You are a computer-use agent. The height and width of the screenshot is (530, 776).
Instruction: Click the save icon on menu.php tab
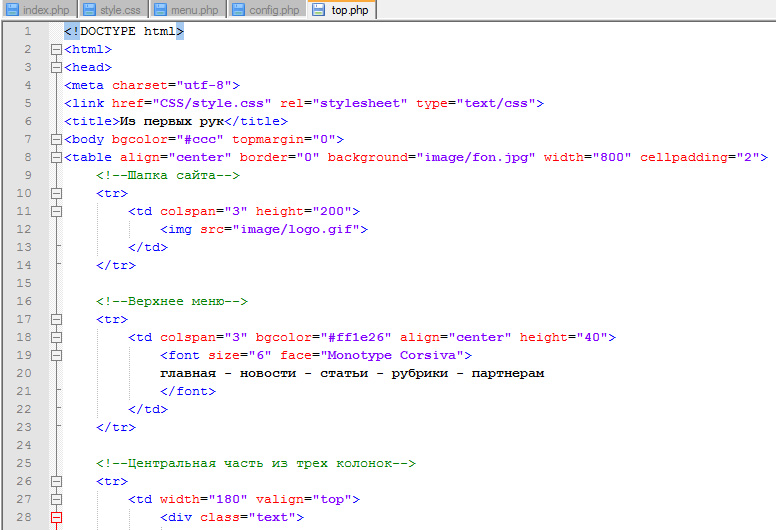tap(160, 10)
